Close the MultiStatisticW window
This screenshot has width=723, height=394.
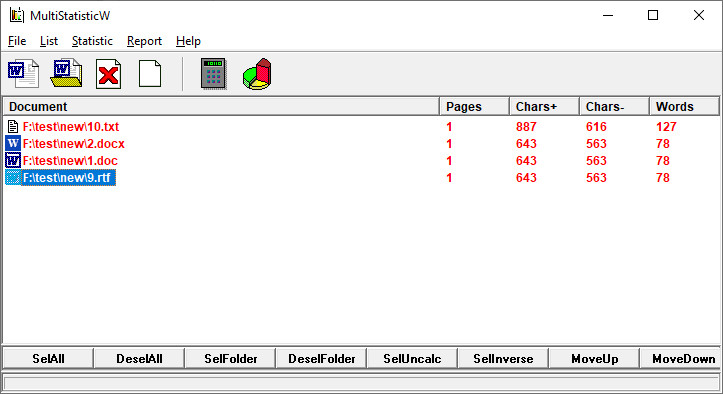(x=699, y=15)
